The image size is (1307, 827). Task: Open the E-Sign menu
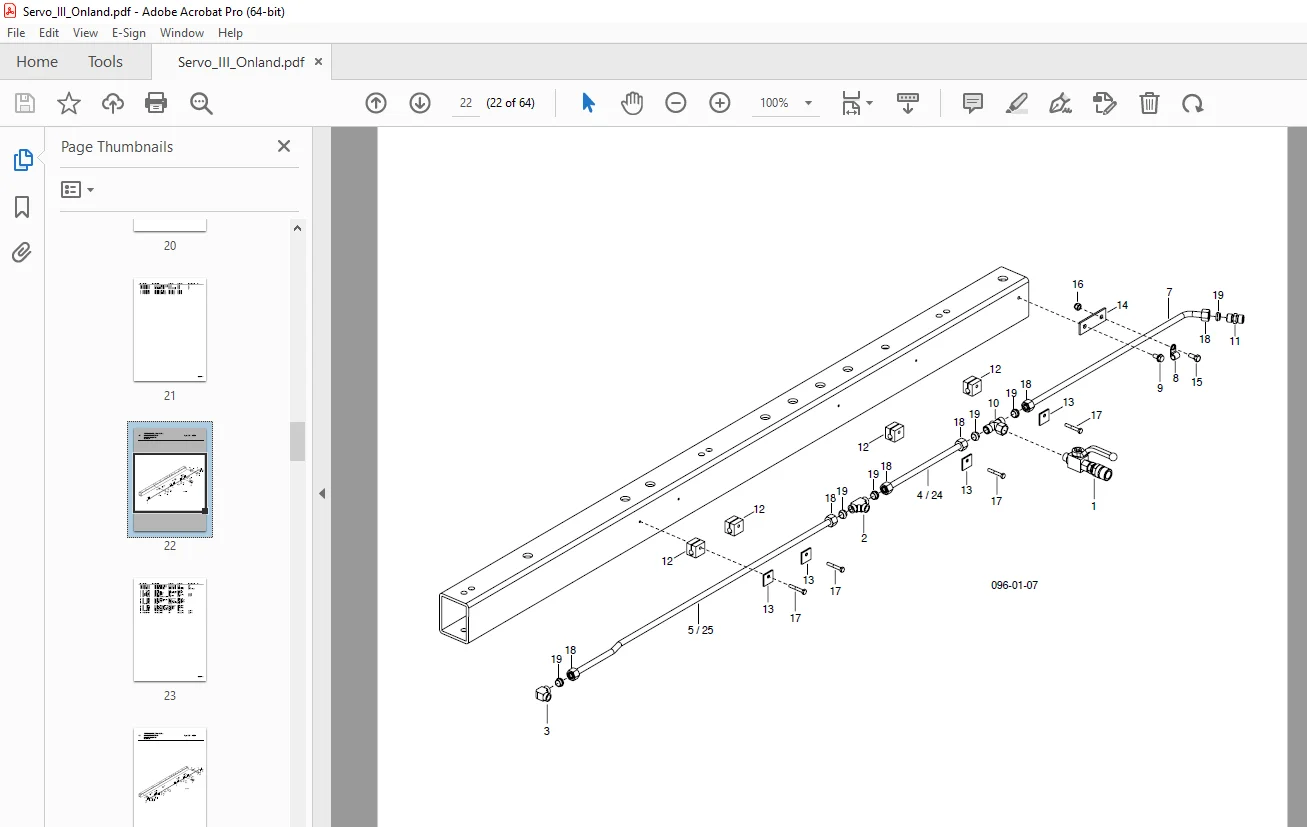tap(129, 33)
